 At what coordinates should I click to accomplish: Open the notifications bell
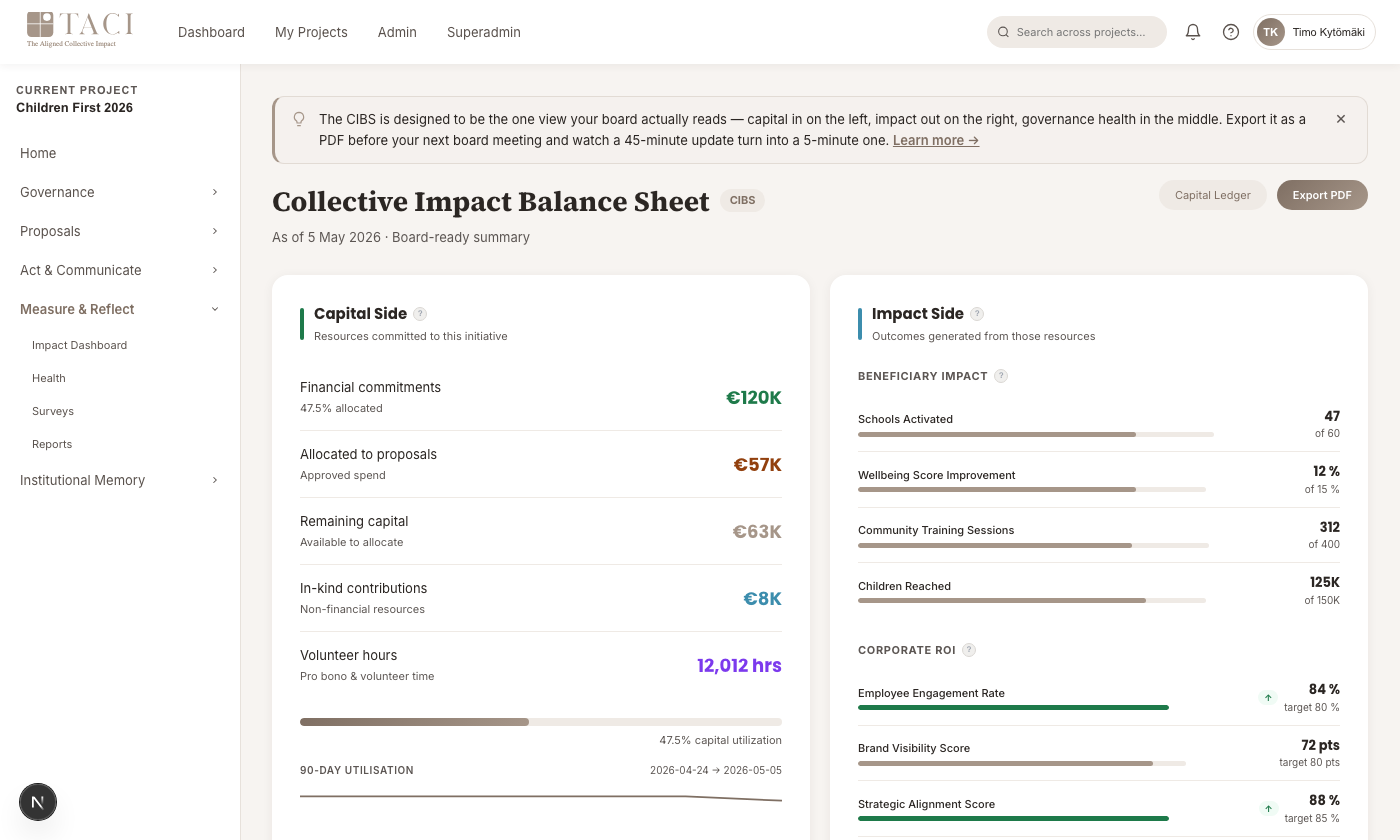1193,32
